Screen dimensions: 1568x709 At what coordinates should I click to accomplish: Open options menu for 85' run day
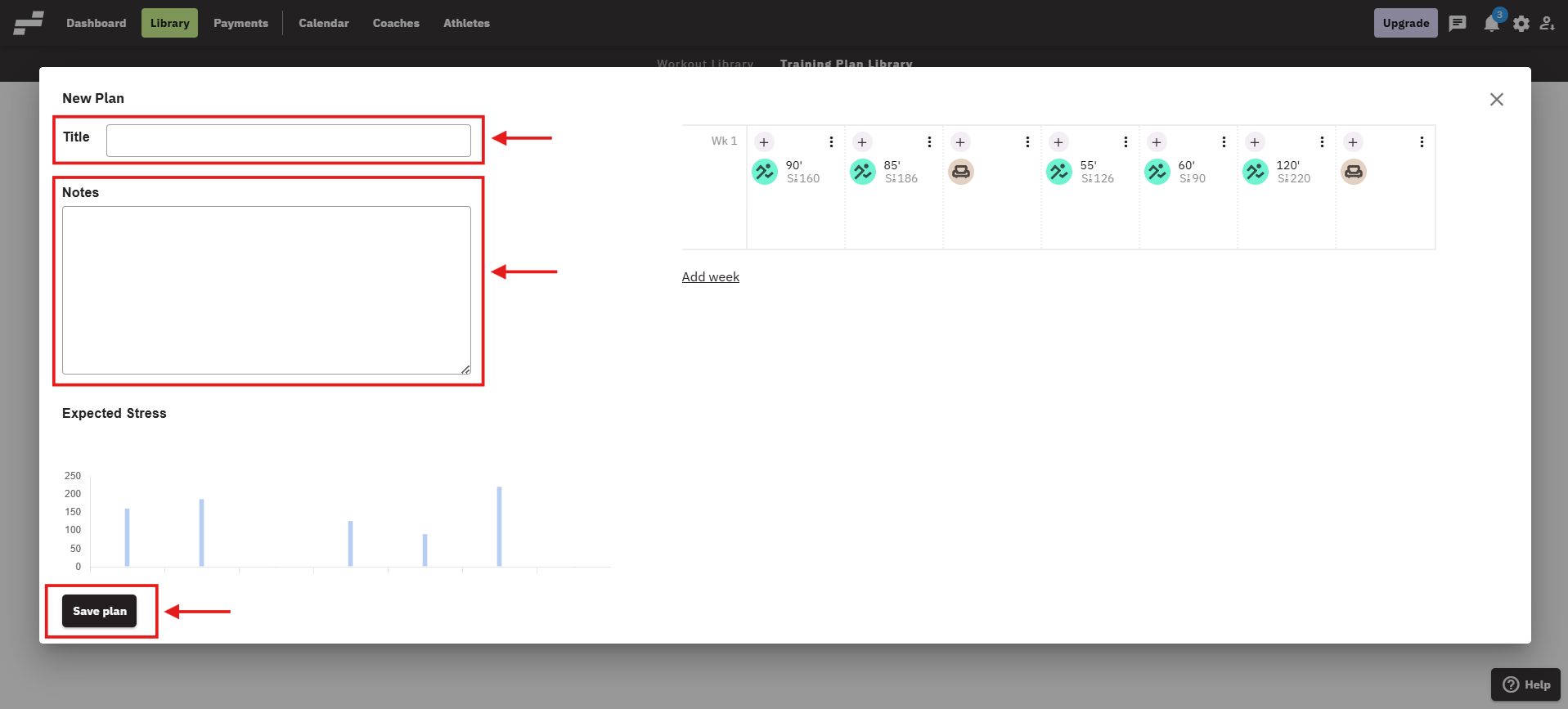929,142
